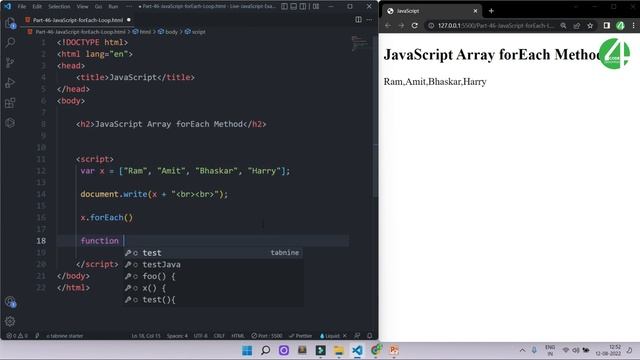Open the Explorer view in VS Code
The width and height of the screenshot is (640, 360).
10,23
